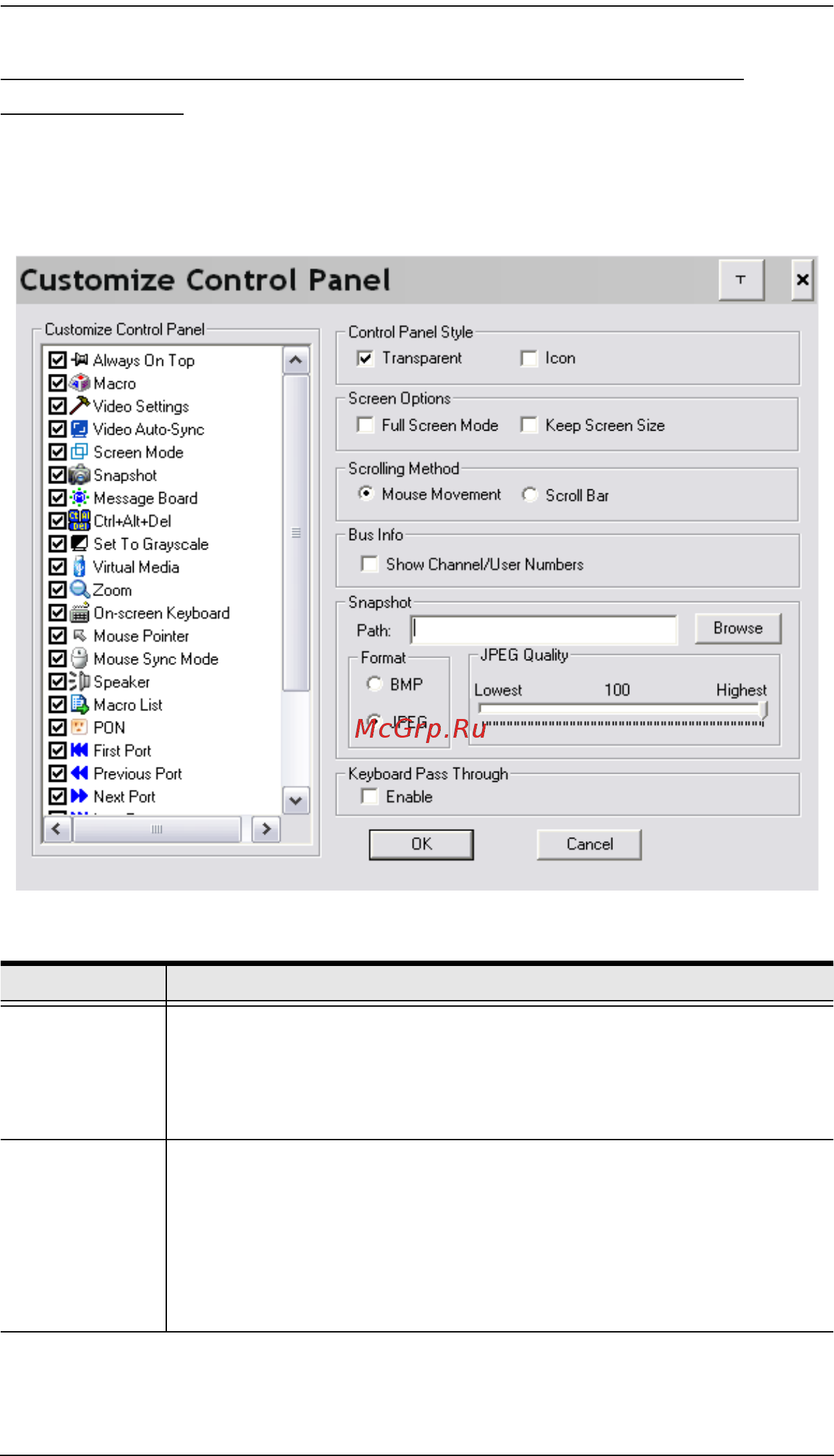Screen dimensions: 834x1456
Task: Click the Zoom magnifier icon
Action: point(79,589)
